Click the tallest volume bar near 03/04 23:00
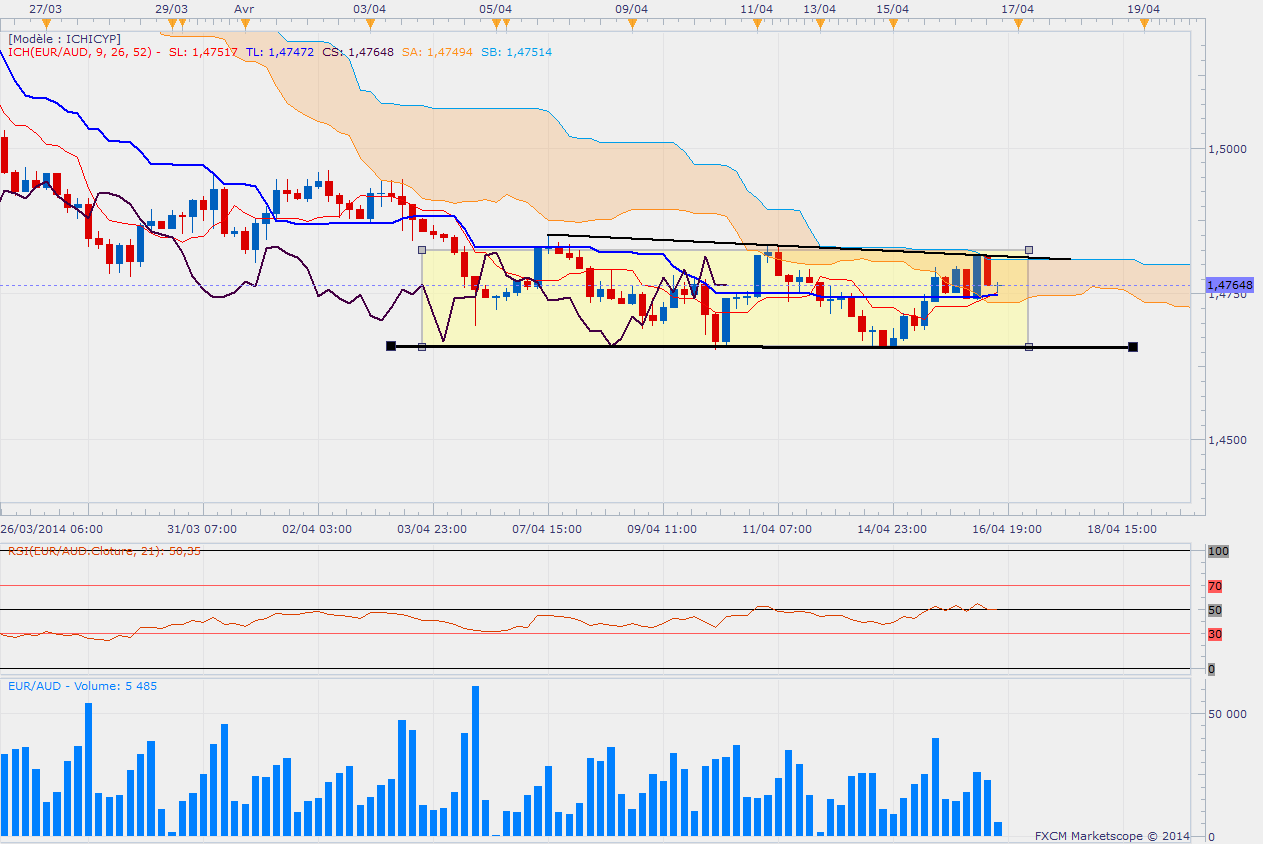The height and width of the screenshot is (844, 1263). point(475,761)
